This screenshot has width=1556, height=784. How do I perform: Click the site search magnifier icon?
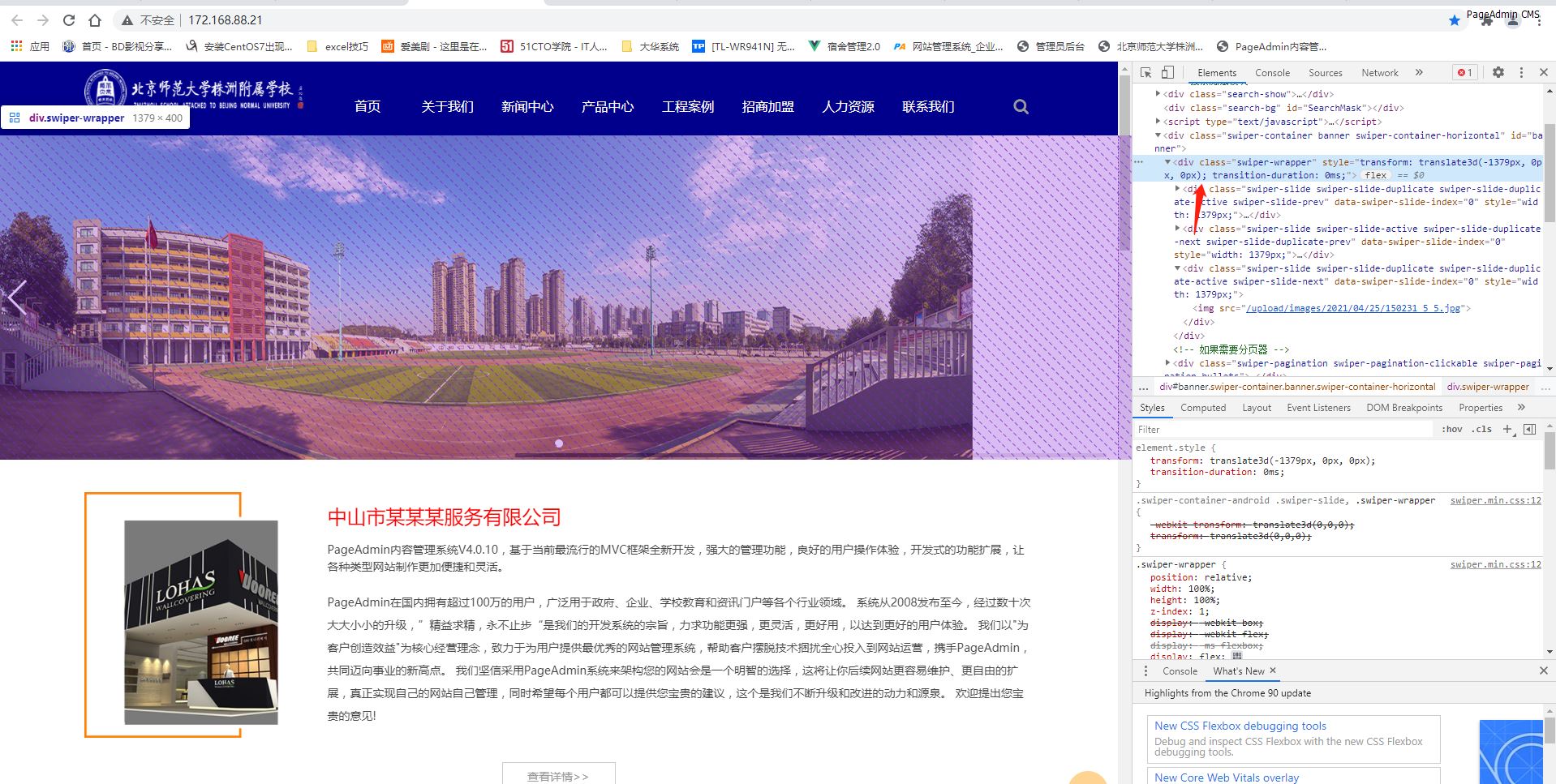[x=1021, y=106]
